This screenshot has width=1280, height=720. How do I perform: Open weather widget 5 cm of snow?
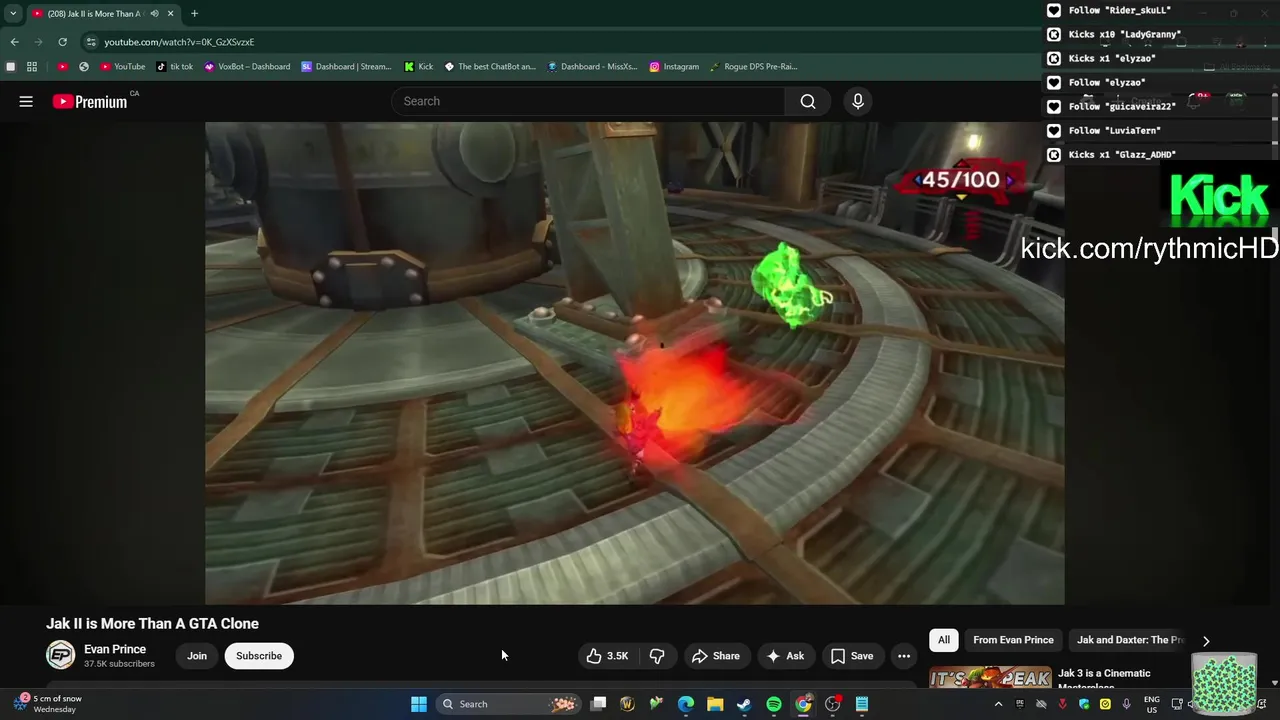pos(48,704)
